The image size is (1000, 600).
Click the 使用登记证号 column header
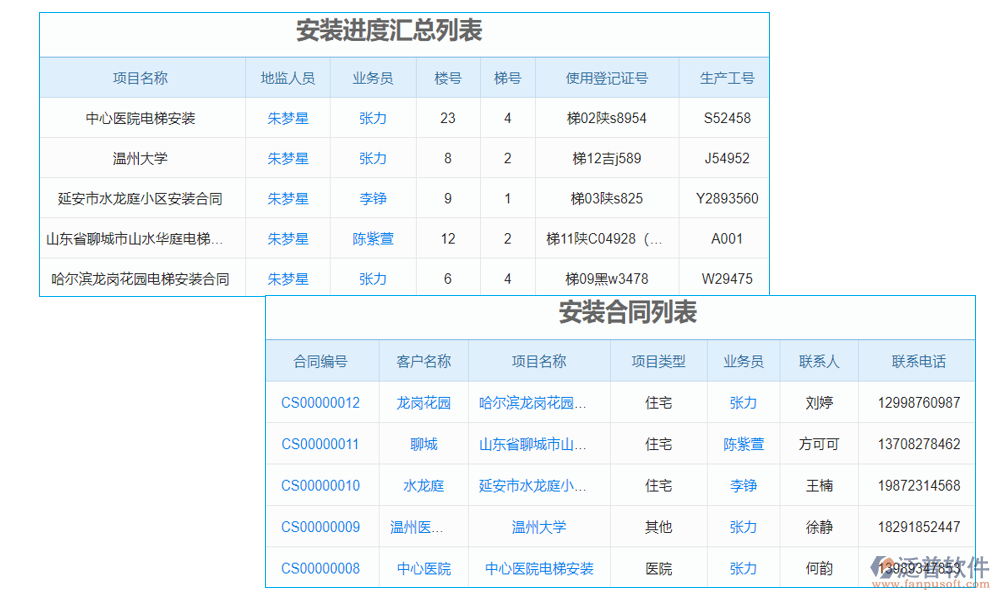(607, 77)
